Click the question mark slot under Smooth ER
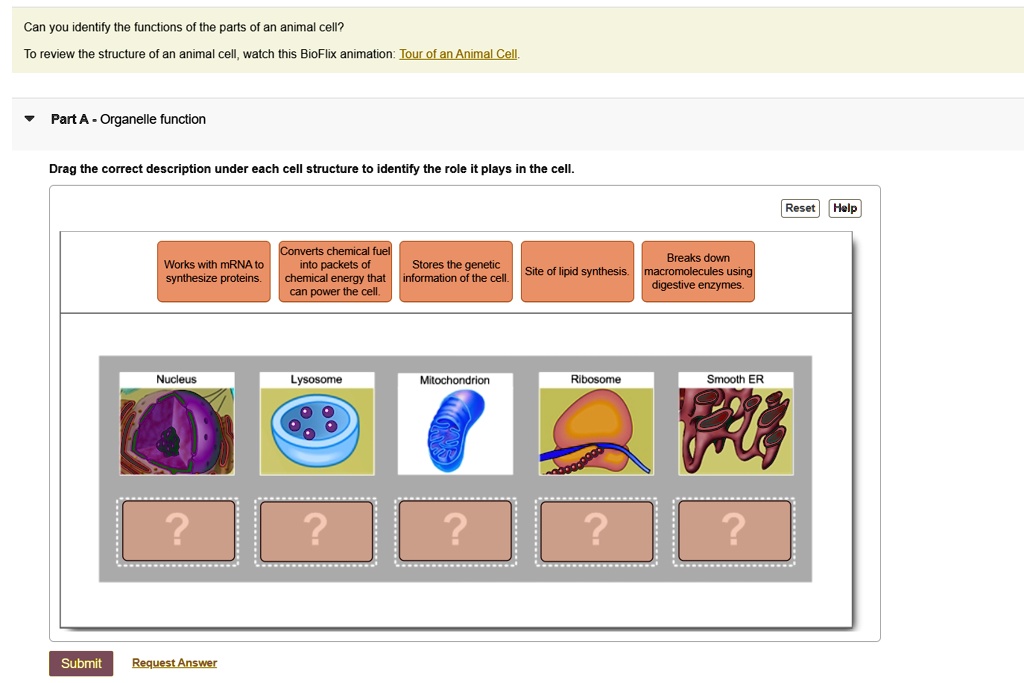Image resolution: width=1024 pixels, height=683 pixels. coord(734,532)
